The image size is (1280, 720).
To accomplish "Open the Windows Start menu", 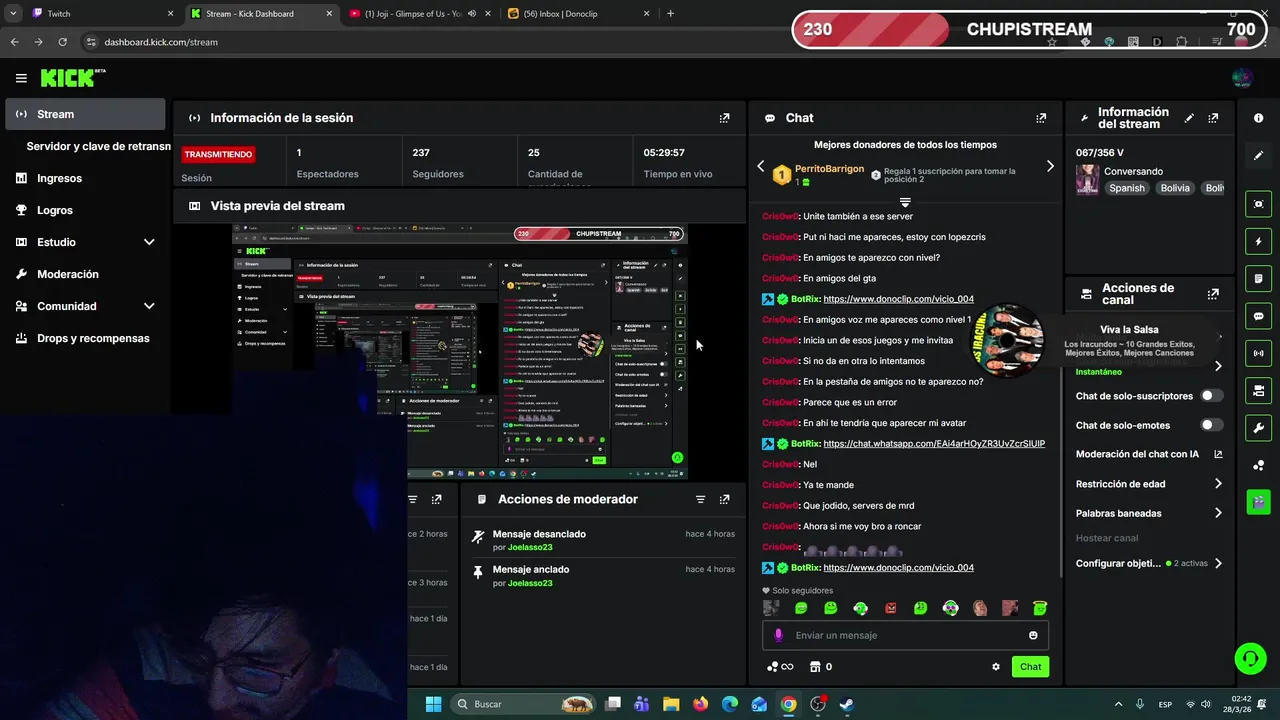I will (433, 704).
